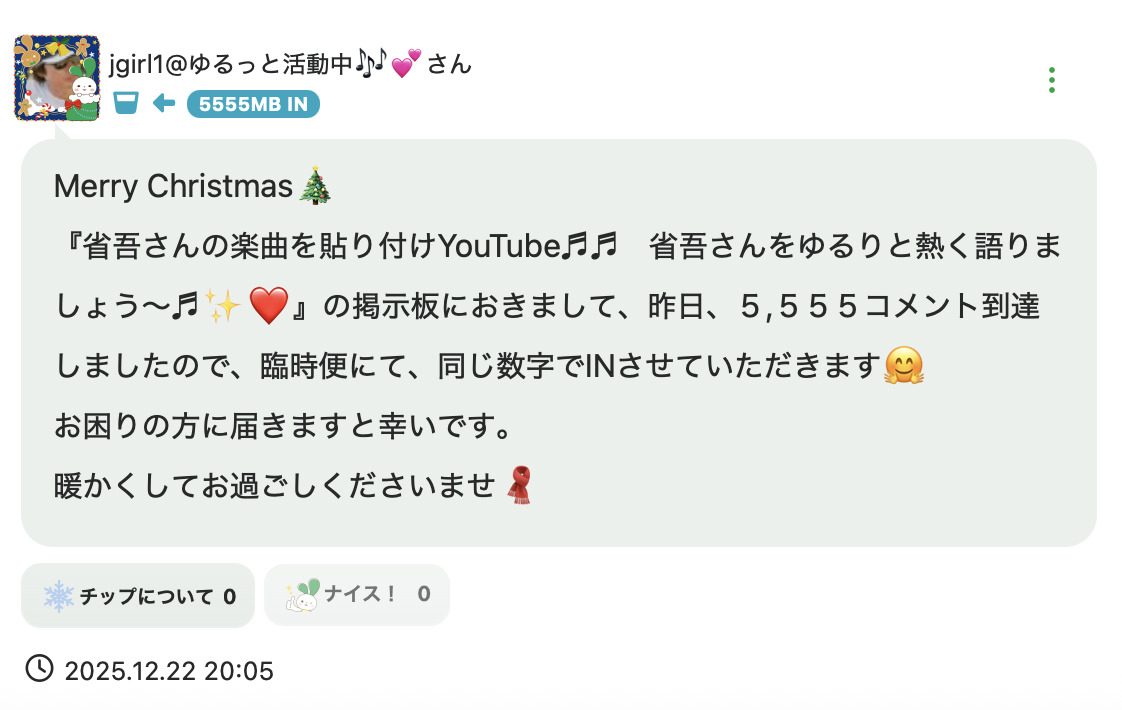Click the チップについて button
The image size is (1122, 710).
coord(138,595)
